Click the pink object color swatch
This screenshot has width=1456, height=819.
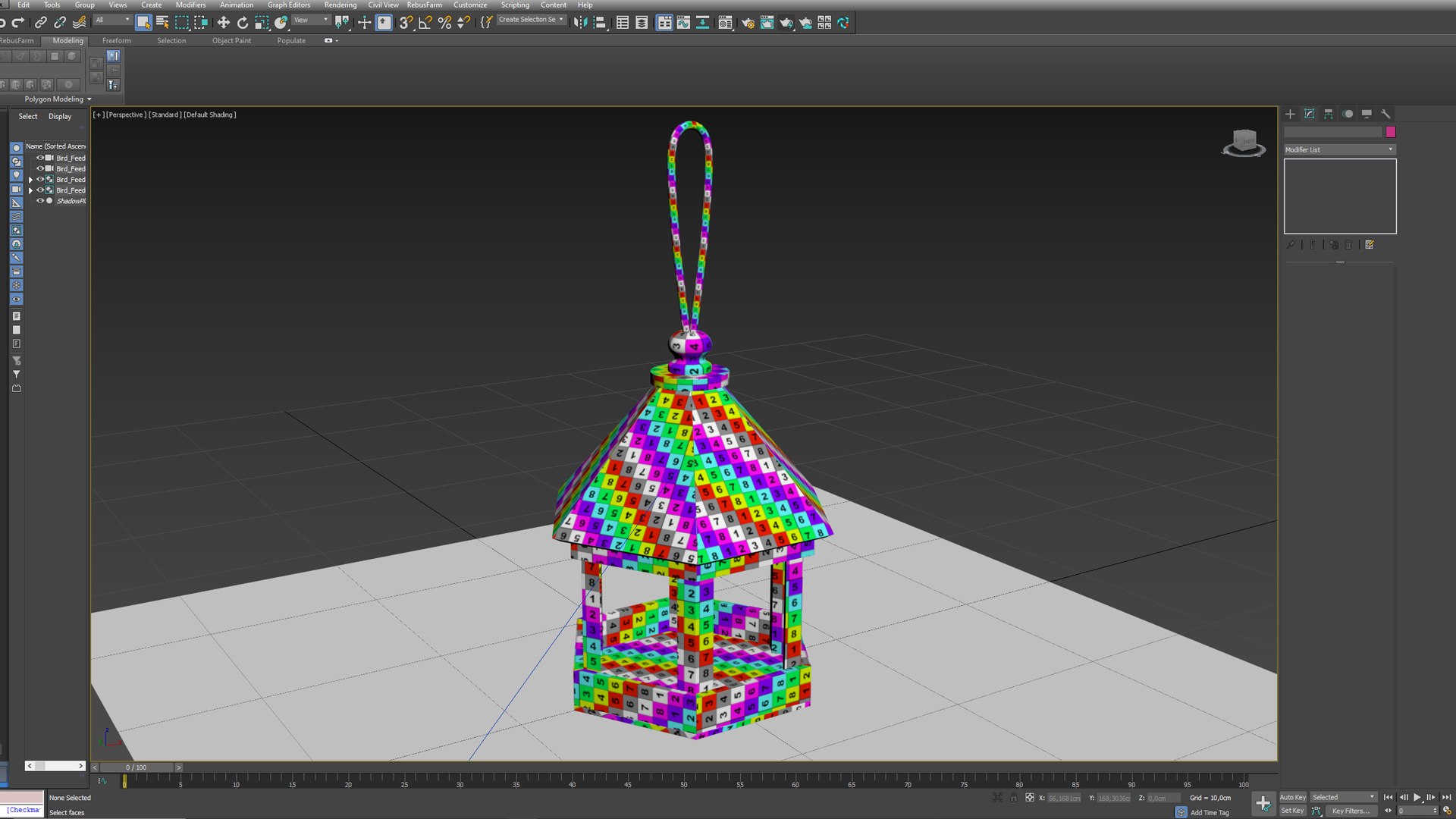[1391, 132]
